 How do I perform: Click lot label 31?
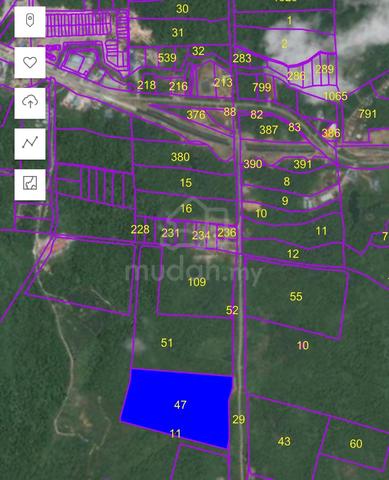pyautogui.click(x=178, y=33)
